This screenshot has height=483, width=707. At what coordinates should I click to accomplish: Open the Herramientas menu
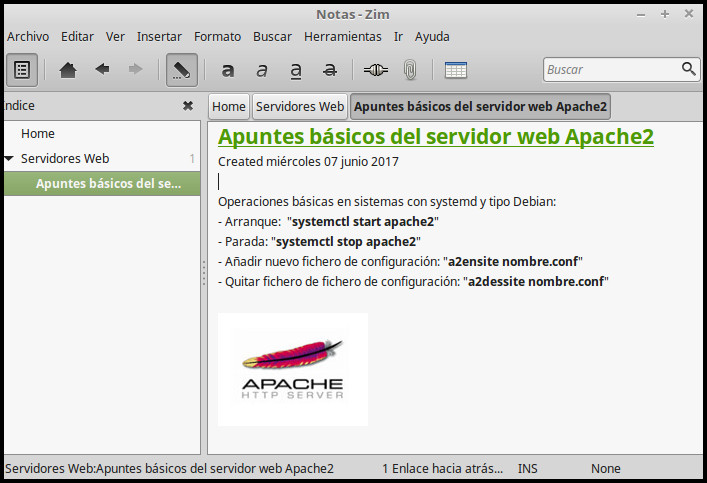click(343, 37)
